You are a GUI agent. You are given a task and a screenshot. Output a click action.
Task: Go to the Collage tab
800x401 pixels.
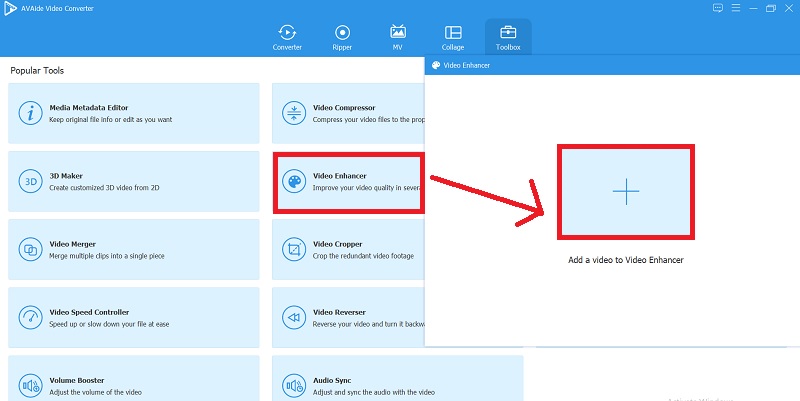coord(453,38)
